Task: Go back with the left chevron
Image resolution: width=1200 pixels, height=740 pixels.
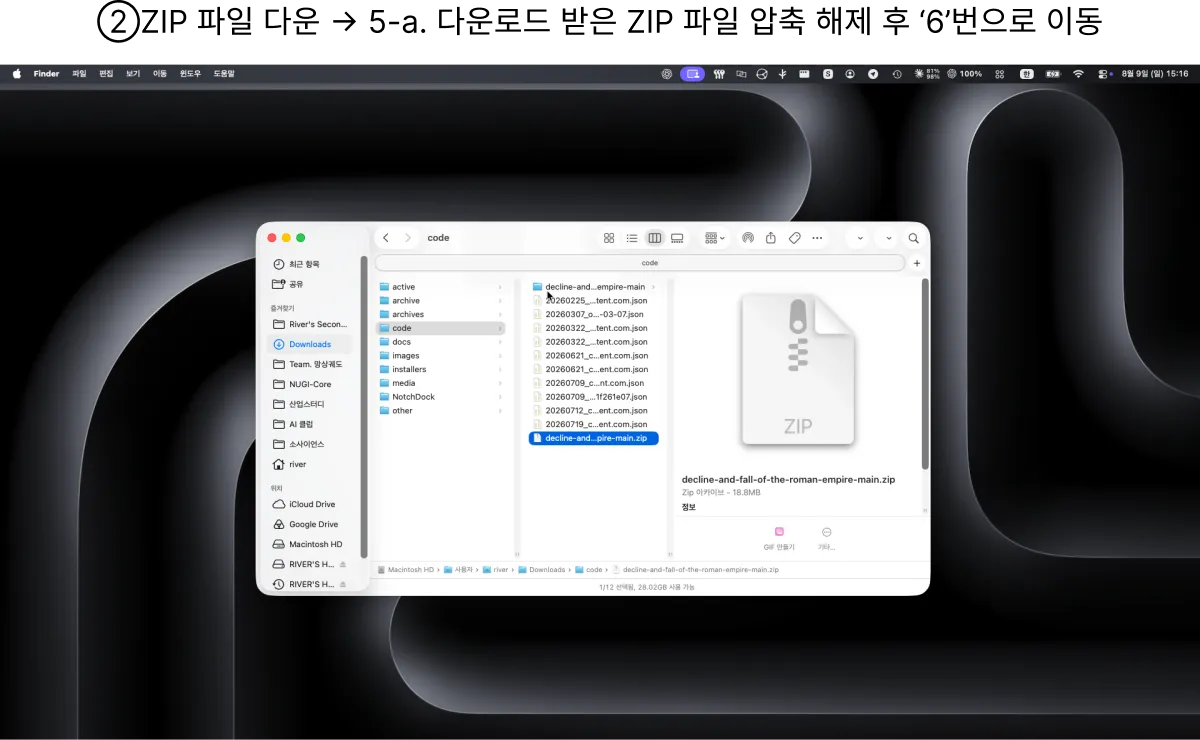Action: pos(386,238)
